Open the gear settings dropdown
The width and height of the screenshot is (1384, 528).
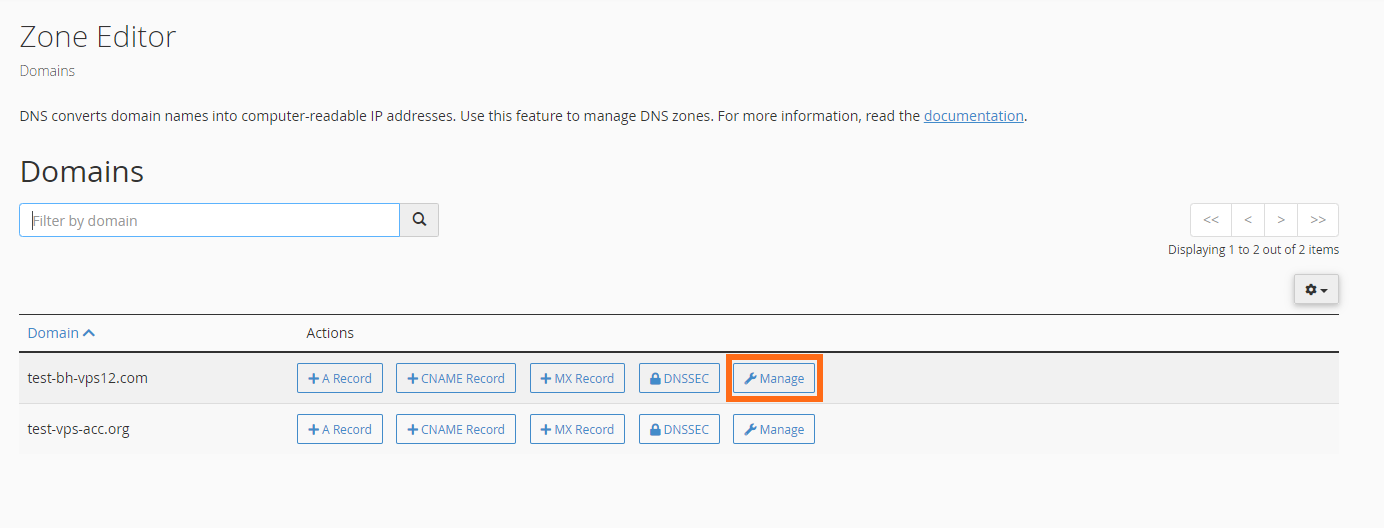click(1316, 289)
